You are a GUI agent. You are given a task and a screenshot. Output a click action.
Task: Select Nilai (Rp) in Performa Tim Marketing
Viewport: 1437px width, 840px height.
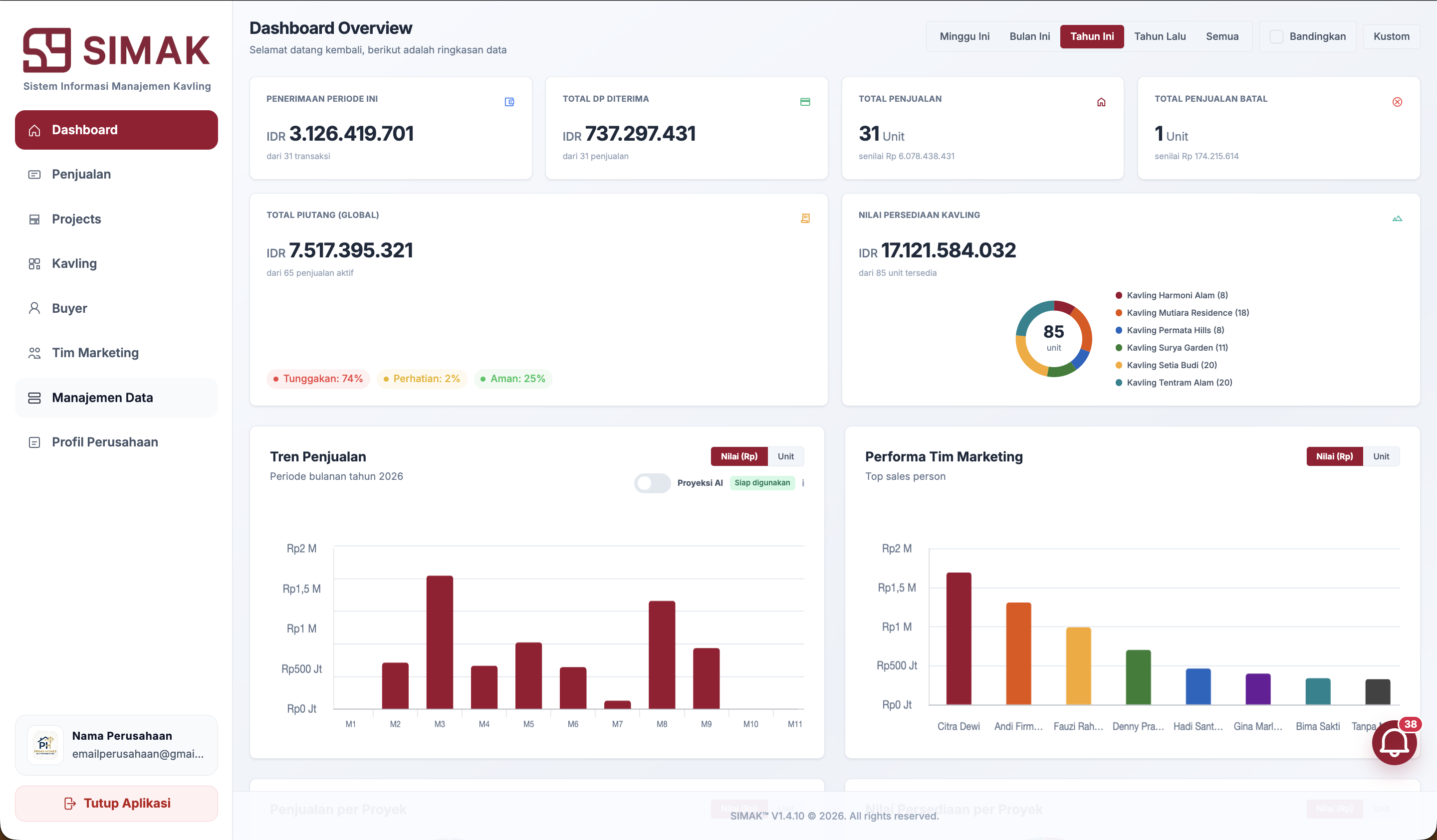(1334, 456)
